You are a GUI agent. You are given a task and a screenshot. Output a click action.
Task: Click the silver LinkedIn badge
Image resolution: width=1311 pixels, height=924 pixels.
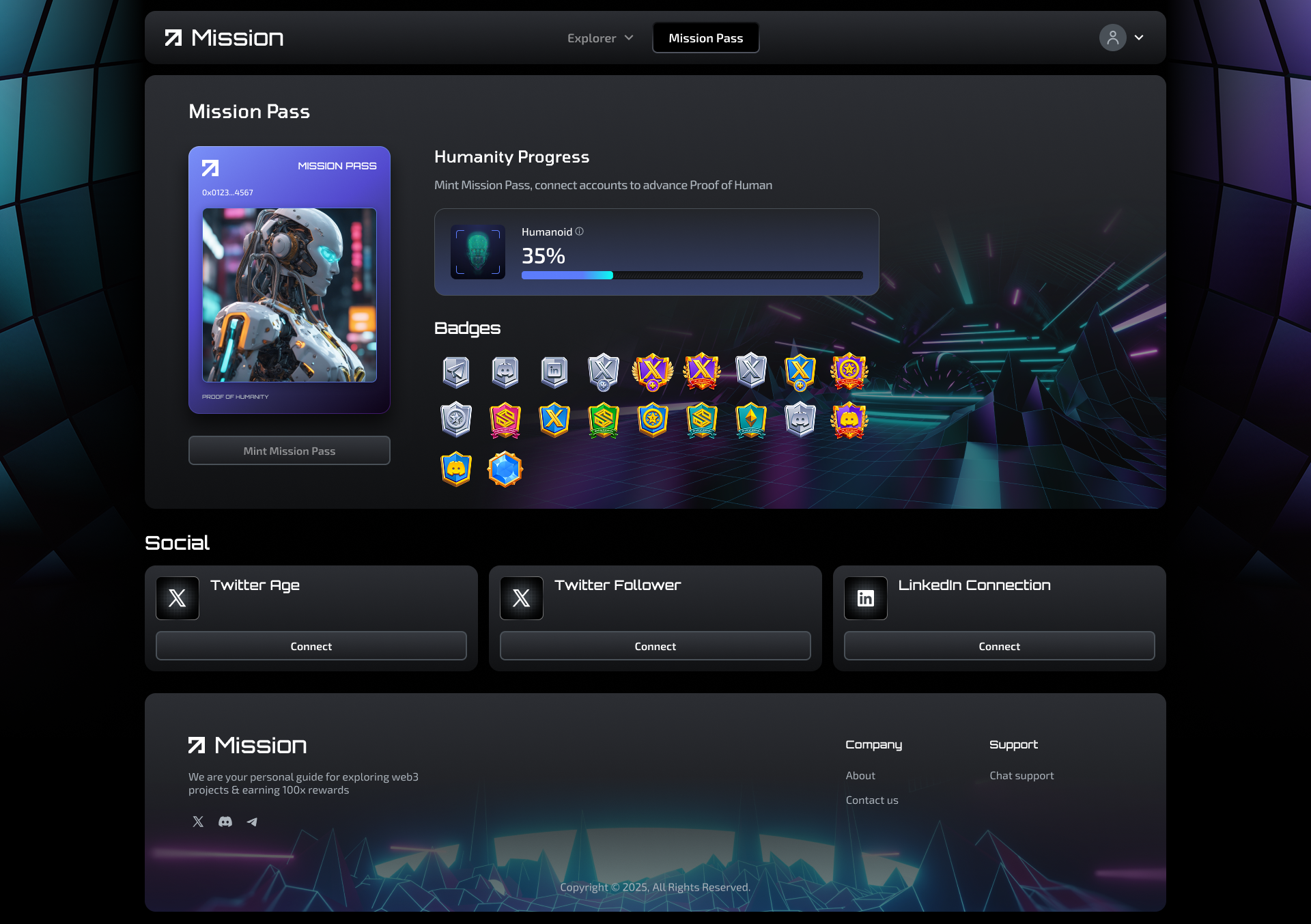(x=554, y=372)
